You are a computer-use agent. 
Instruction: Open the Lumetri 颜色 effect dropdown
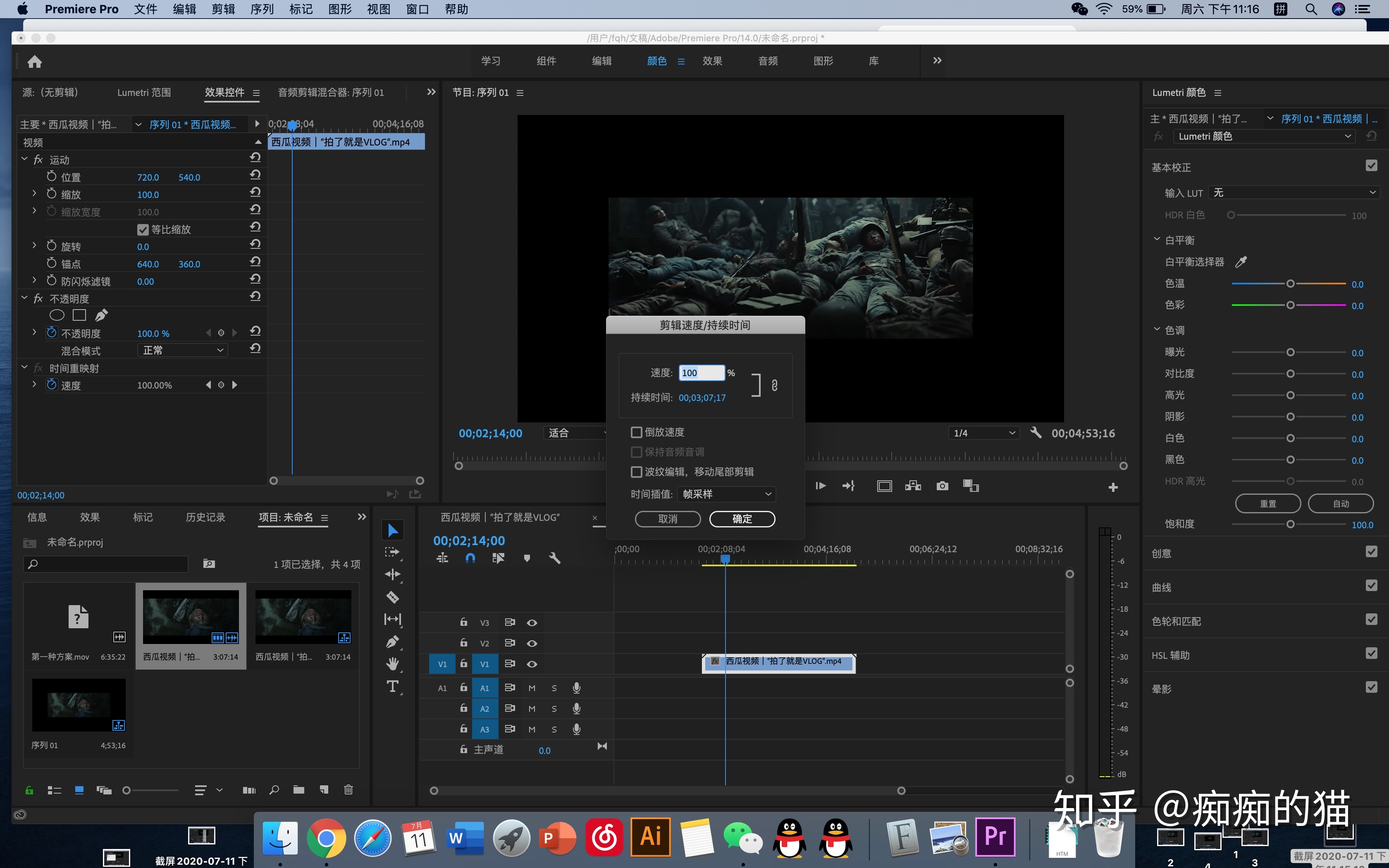1264,136
